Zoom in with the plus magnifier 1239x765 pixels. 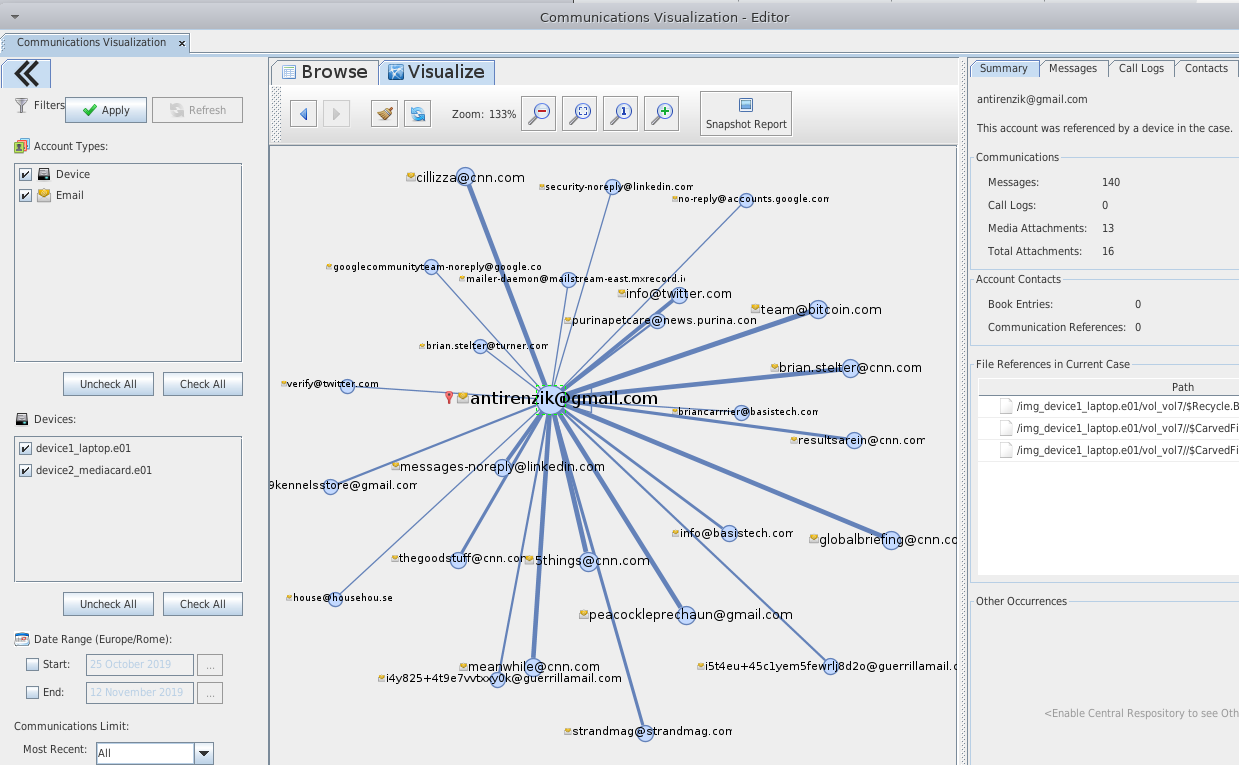tap(661, 113)
